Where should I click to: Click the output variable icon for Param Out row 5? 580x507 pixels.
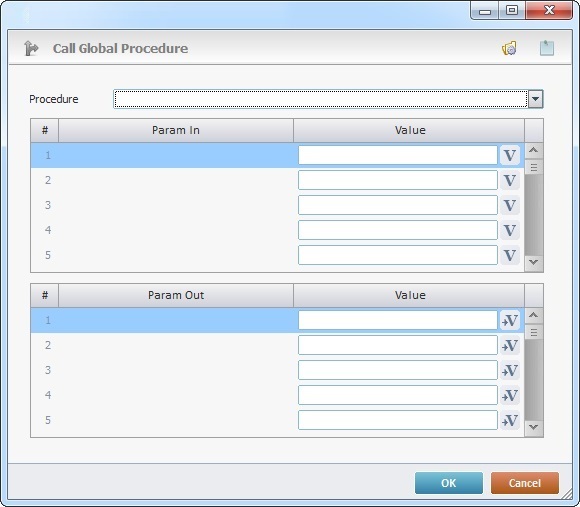click(x=510, y=420)
